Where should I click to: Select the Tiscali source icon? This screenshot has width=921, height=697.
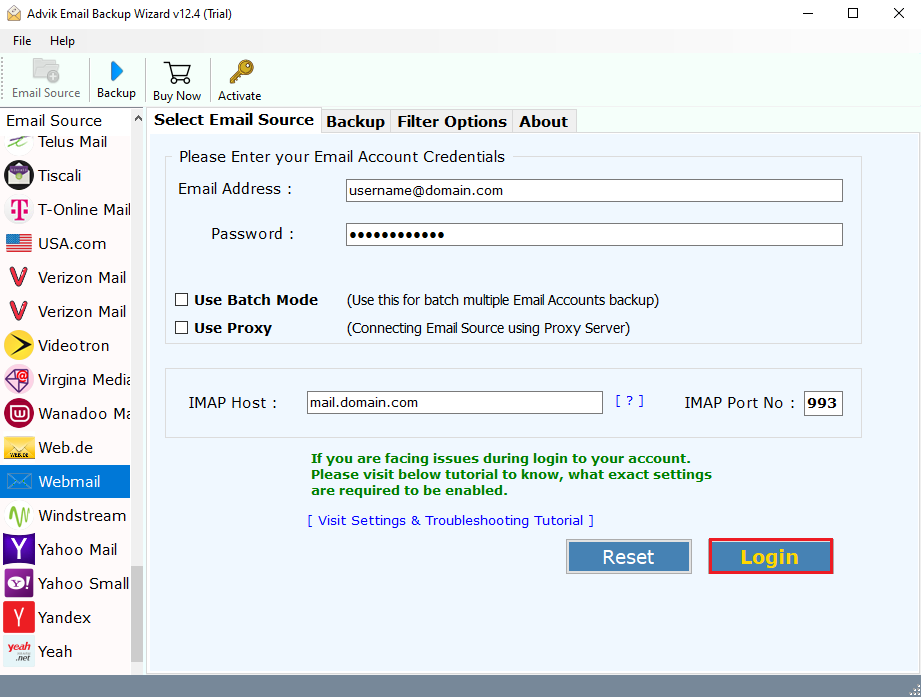tap(19, 176)
